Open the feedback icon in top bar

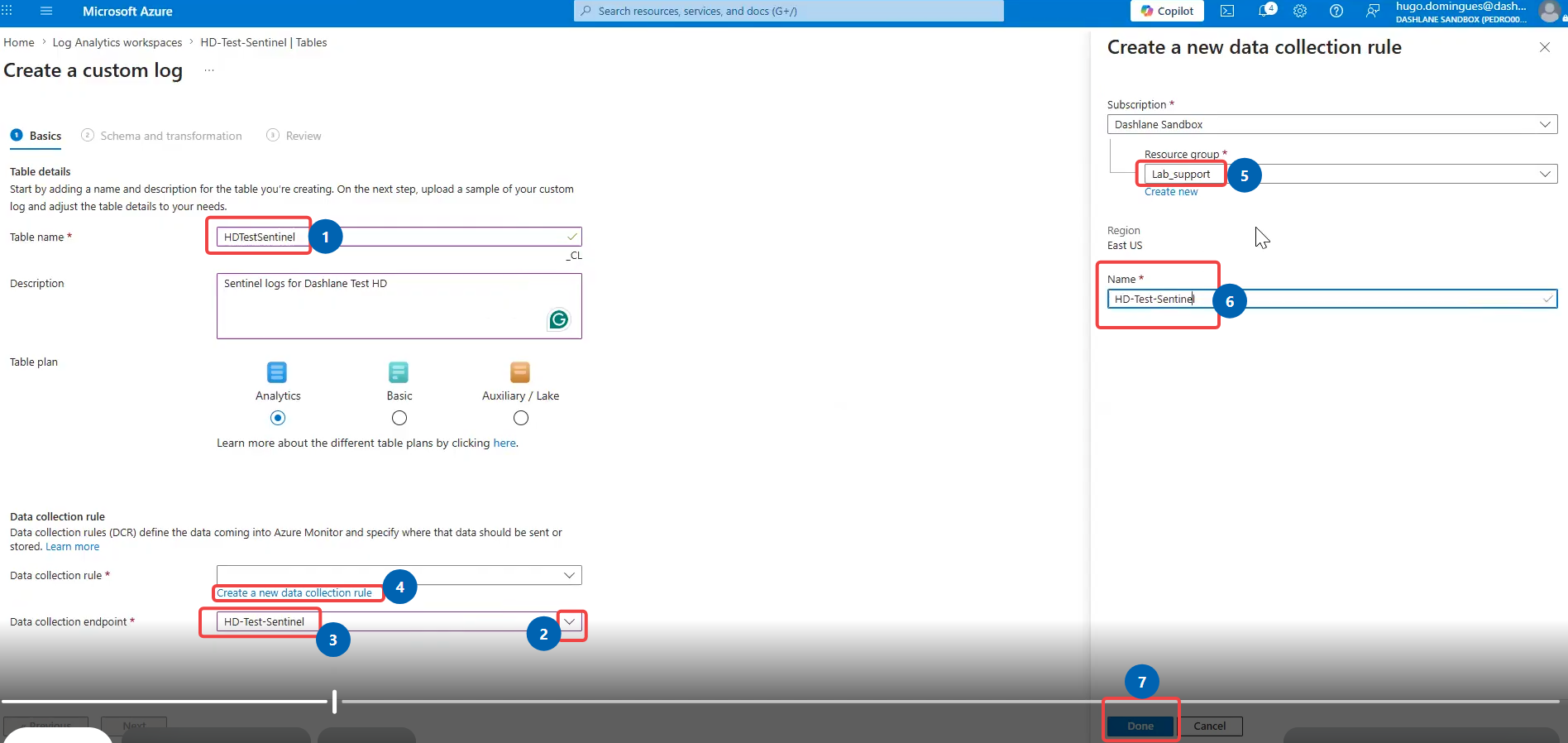1373,12
